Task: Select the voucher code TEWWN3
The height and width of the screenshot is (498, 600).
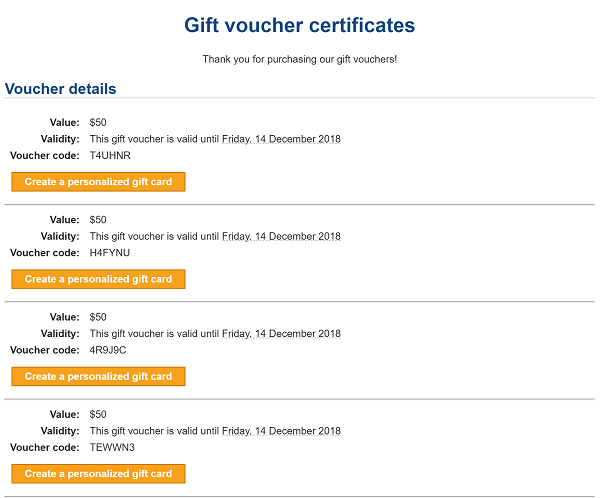Action: (x=111, y=447)
